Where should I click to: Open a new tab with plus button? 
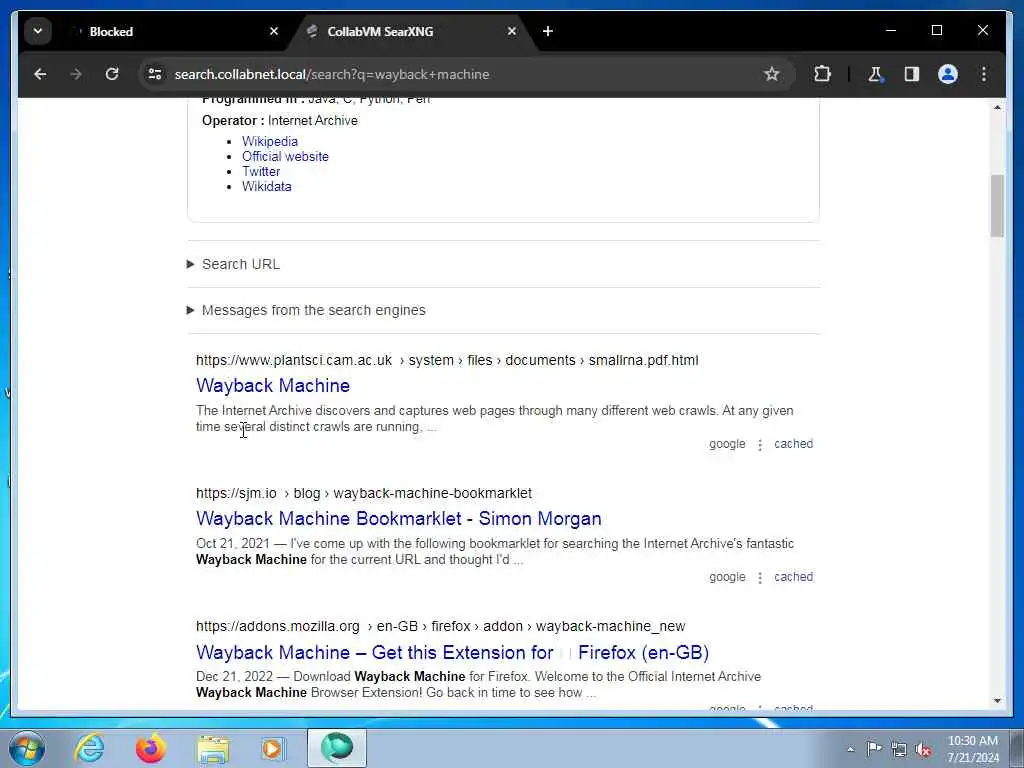548,31
